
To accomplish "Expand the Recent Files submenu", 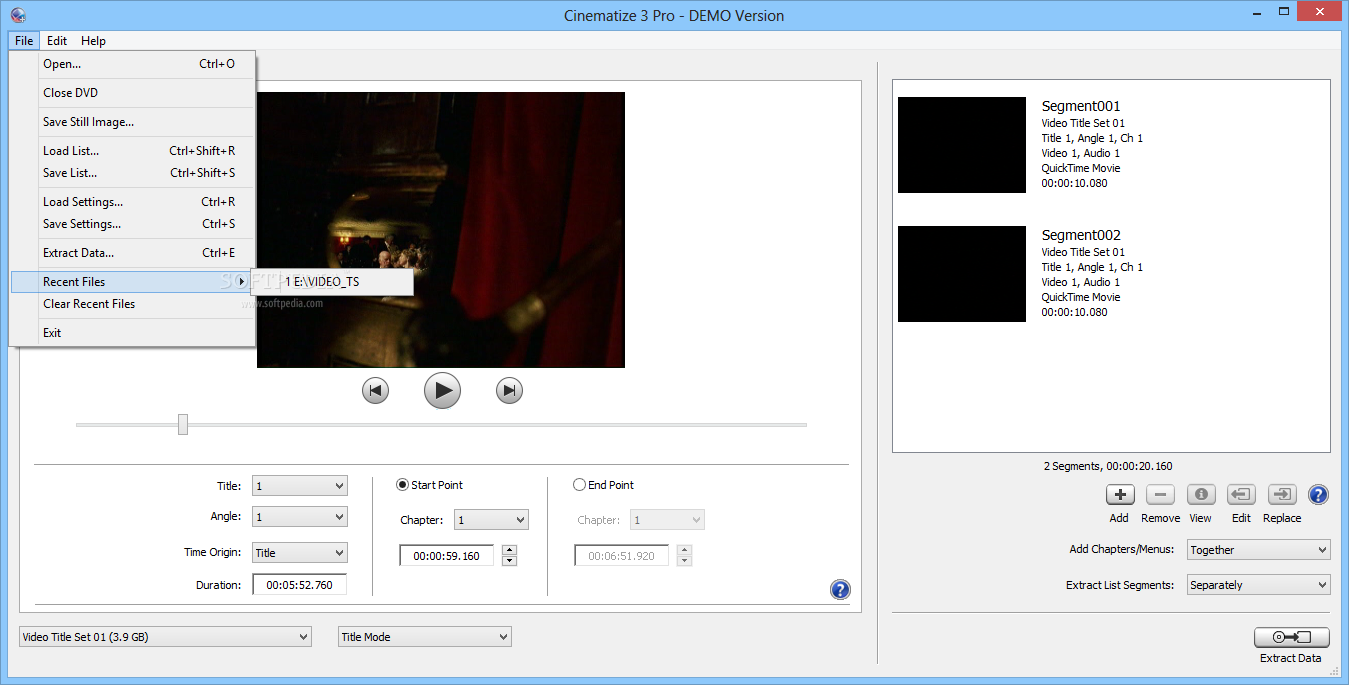I will 130,282.
